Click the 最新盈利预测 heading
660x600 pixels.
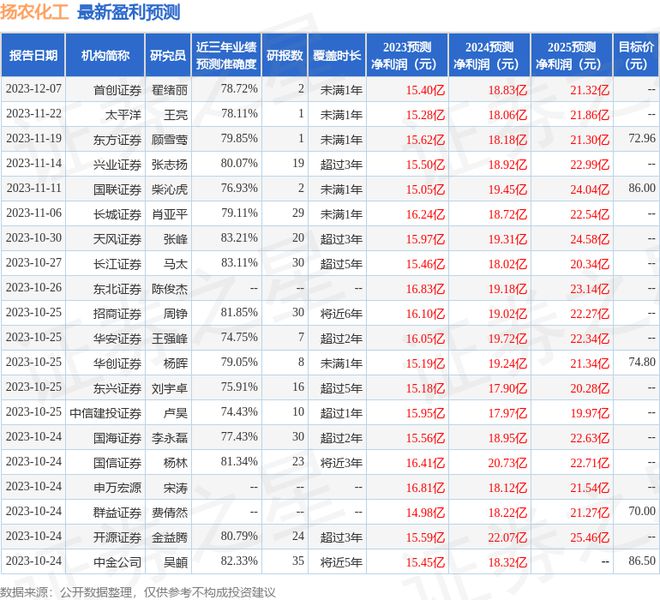point(129,12)
